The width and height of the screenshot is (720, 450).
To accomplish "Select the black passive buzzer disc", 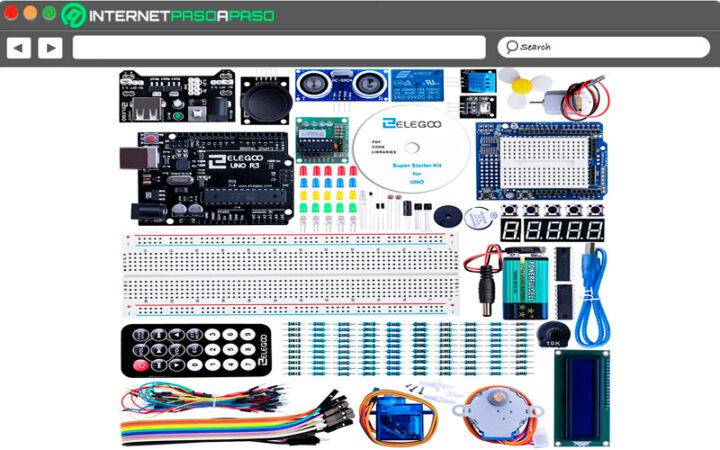I will coord(448,216).
